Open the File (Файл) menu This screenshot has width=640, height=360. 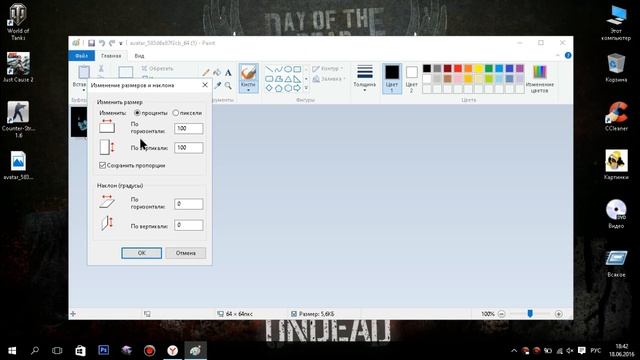(x=82, y=56)
